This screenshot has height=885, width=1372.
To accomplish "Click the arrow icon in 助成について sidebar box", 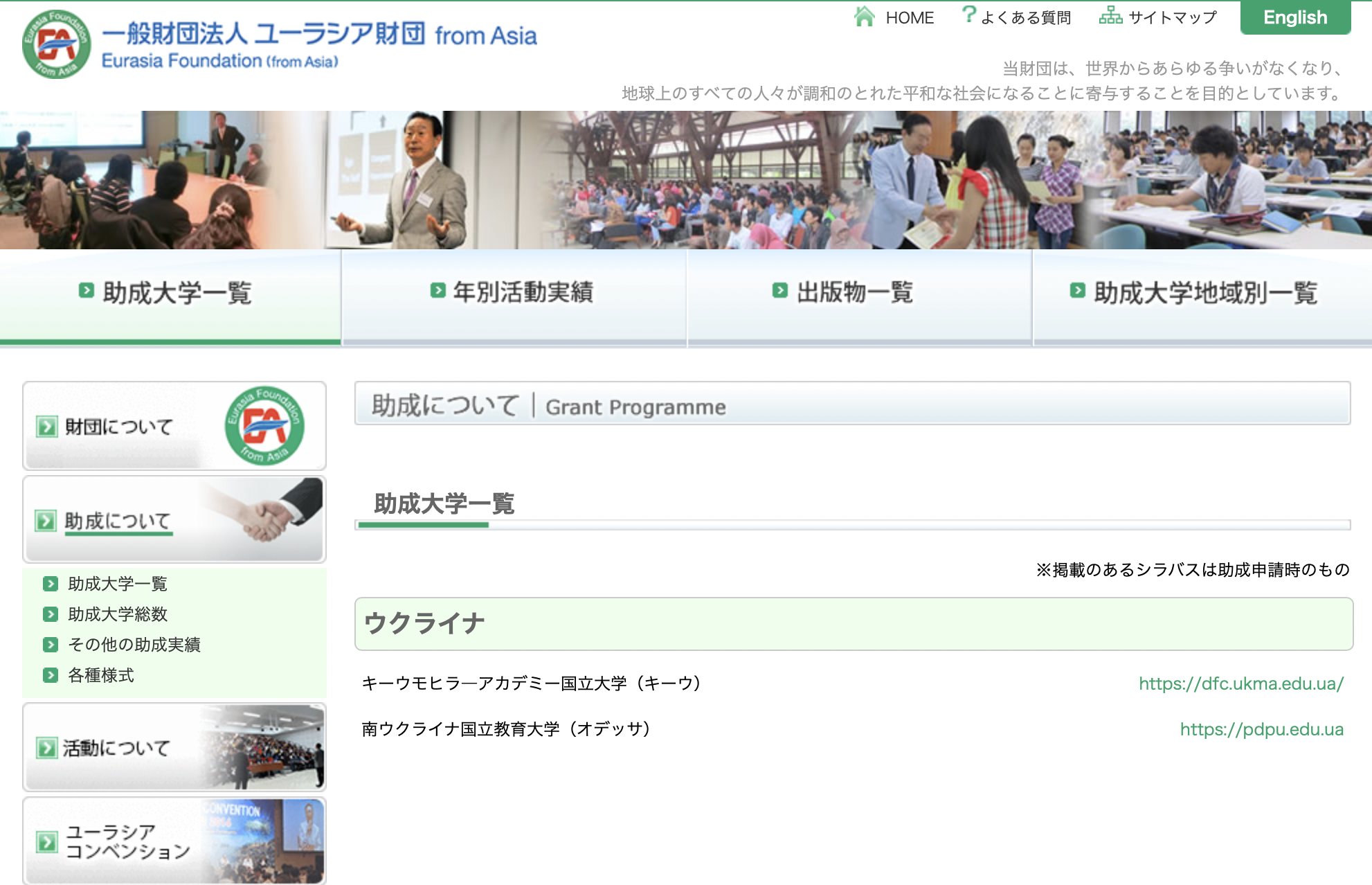I will pyautogui.click(x=46, y=521).
